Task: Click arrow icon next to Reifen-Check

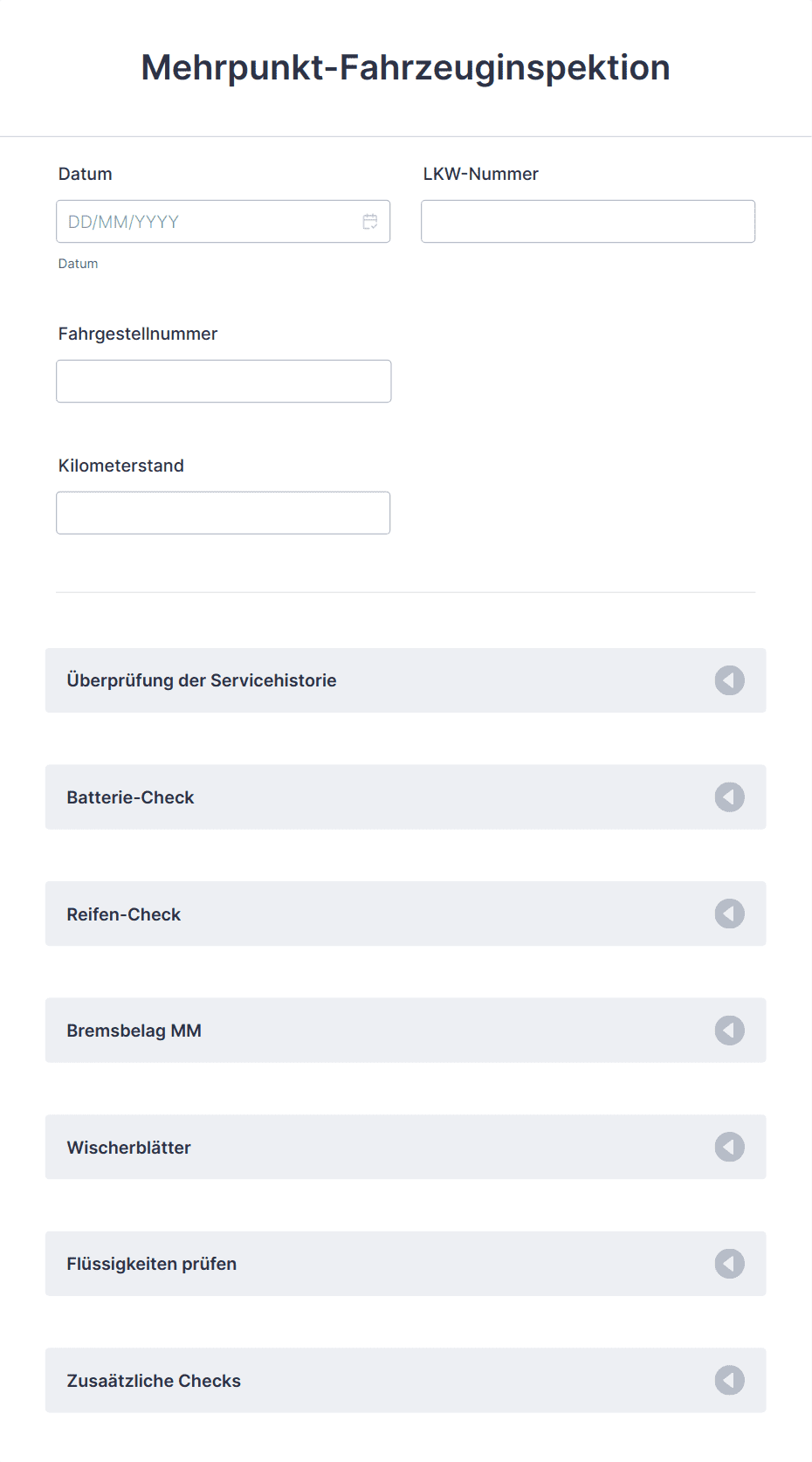Action: (x=730, y=914)
